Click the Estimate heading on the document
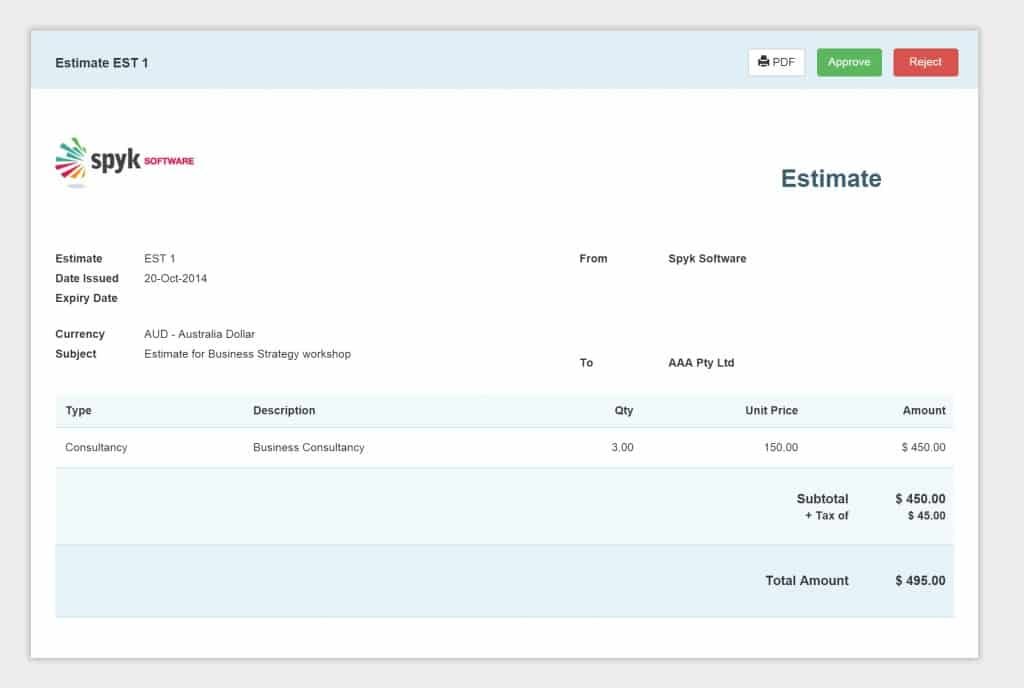Viewport: 1024px width, 688px height. (831, 179)
